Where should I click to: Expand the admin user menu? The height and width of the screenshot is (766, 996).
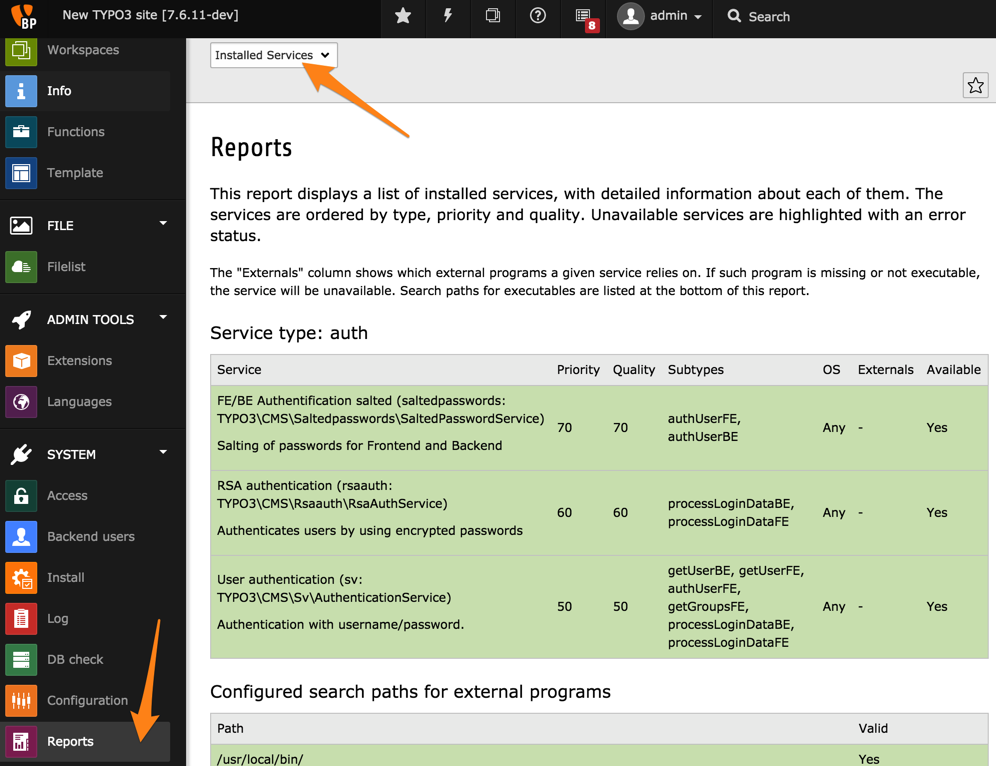661,16
